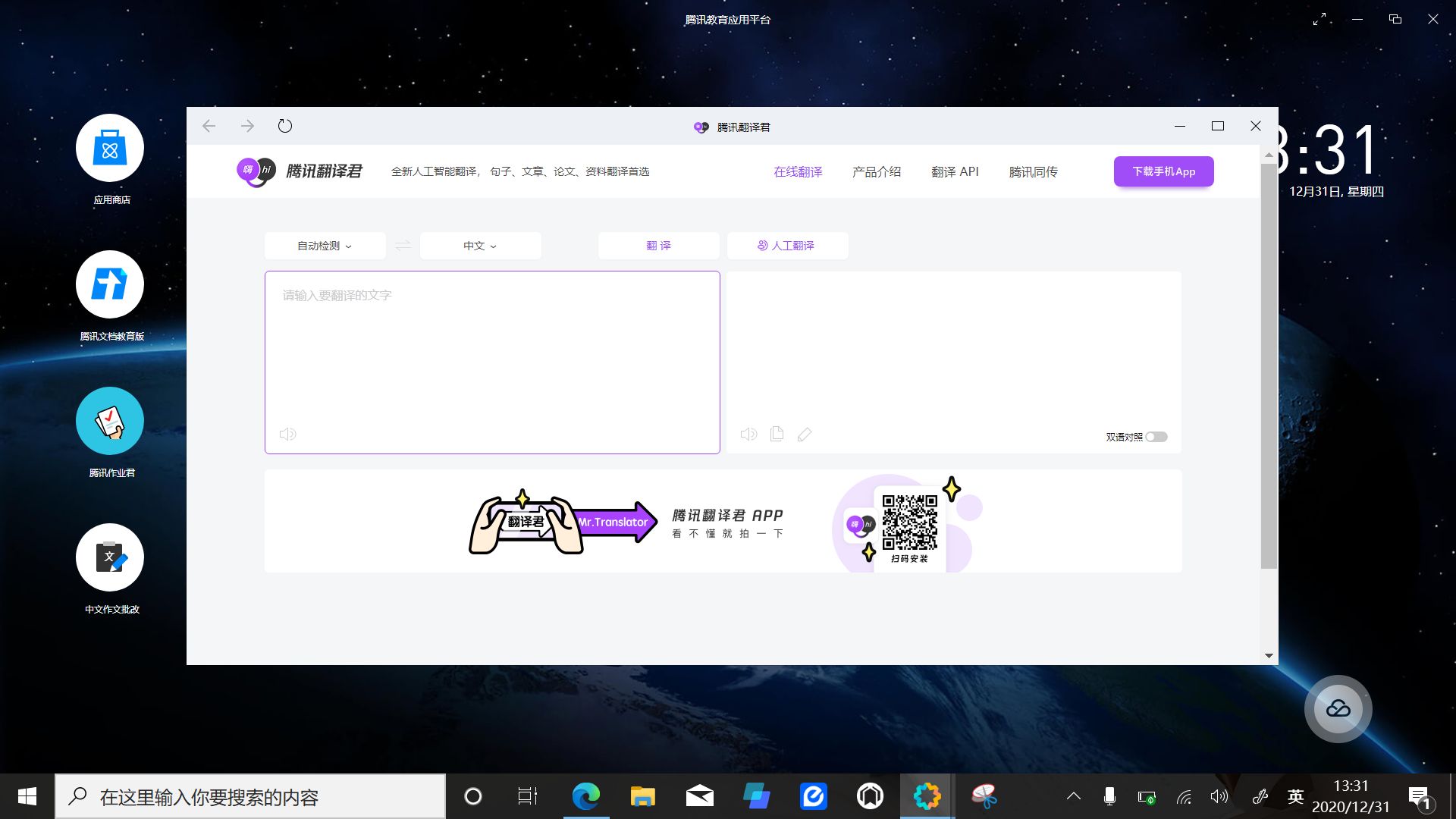Image resolution: width=1456 pixels, height=819 pixels.
Task: Open the 腾讯作业君 desktop icon
Action: pos(110,421)
